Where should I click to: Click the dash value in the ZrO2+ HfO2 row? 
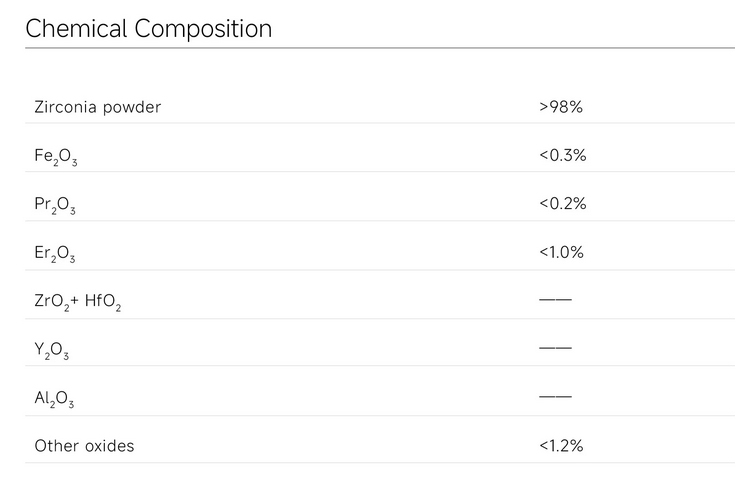(x=555, y=300)
